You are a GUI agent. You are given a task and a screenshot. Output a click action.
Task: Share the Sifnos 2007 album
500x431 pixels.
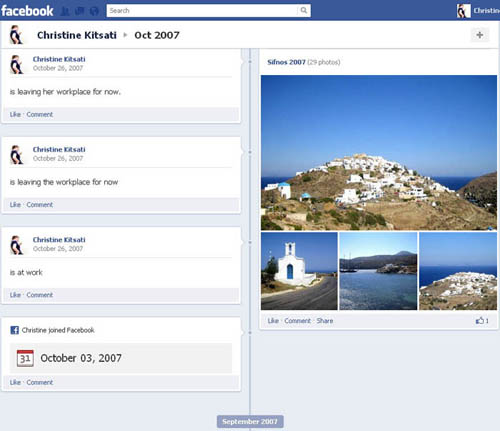pyautogui.click(x=325, y=321)
